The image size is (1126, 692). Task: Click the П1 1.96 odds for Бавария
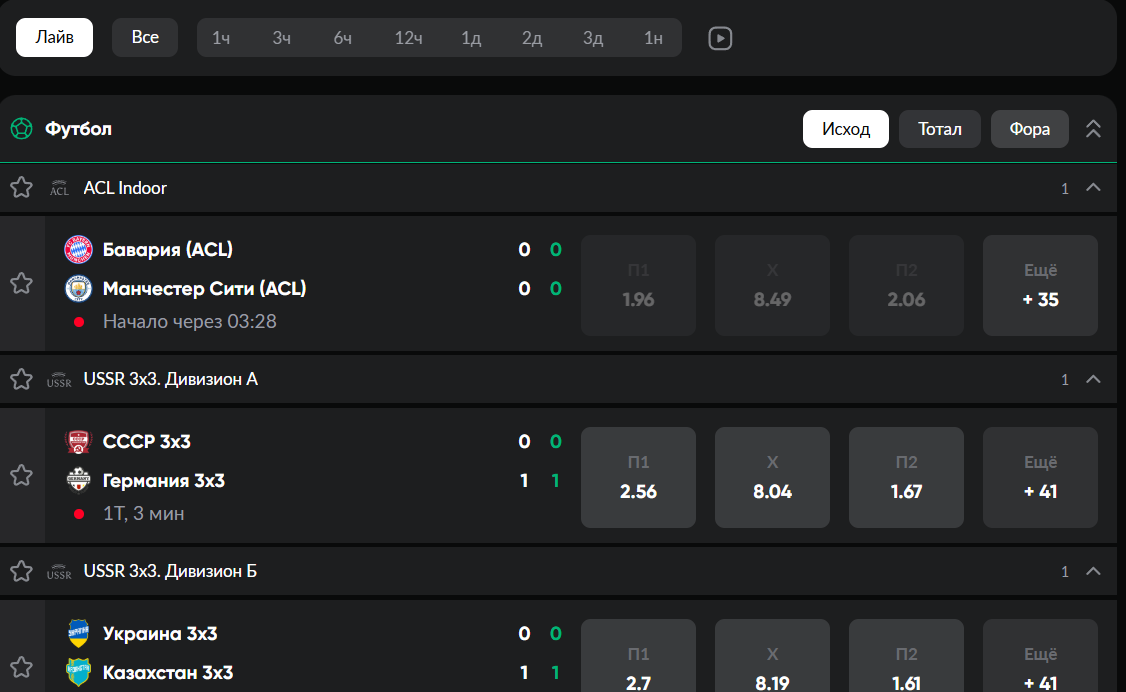pyautogui.click(x=638, y=286)
